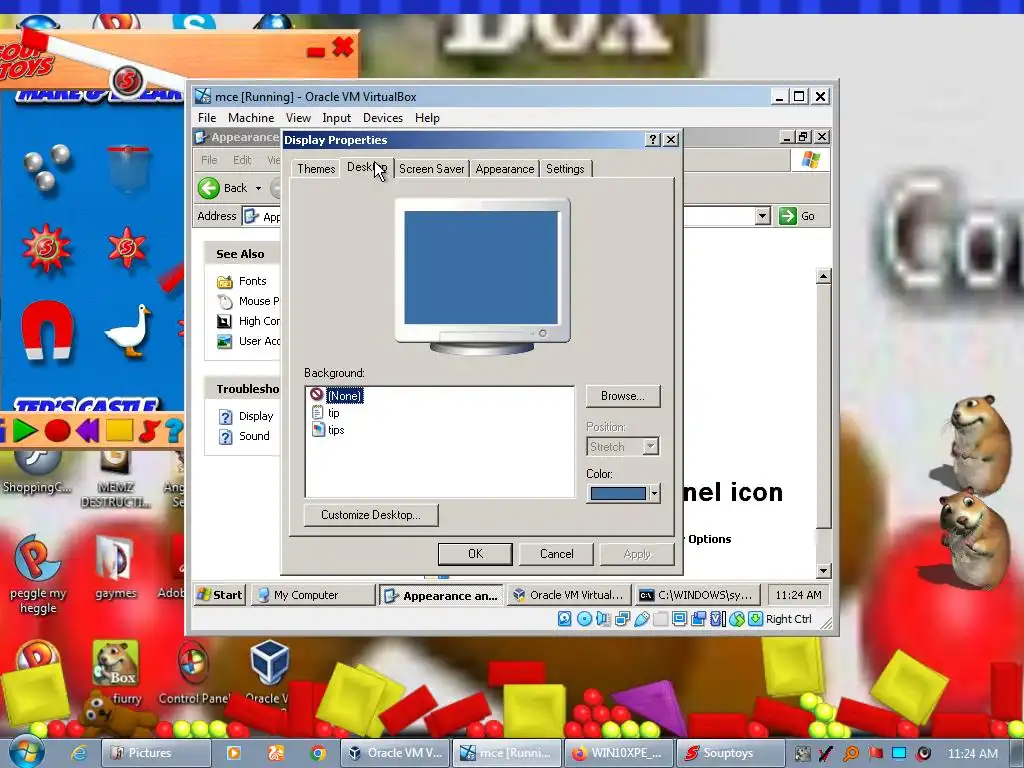Open the fiurry hamster Box desktop icon
Viewport: 1024px width, 768px height.
(117, 673)
